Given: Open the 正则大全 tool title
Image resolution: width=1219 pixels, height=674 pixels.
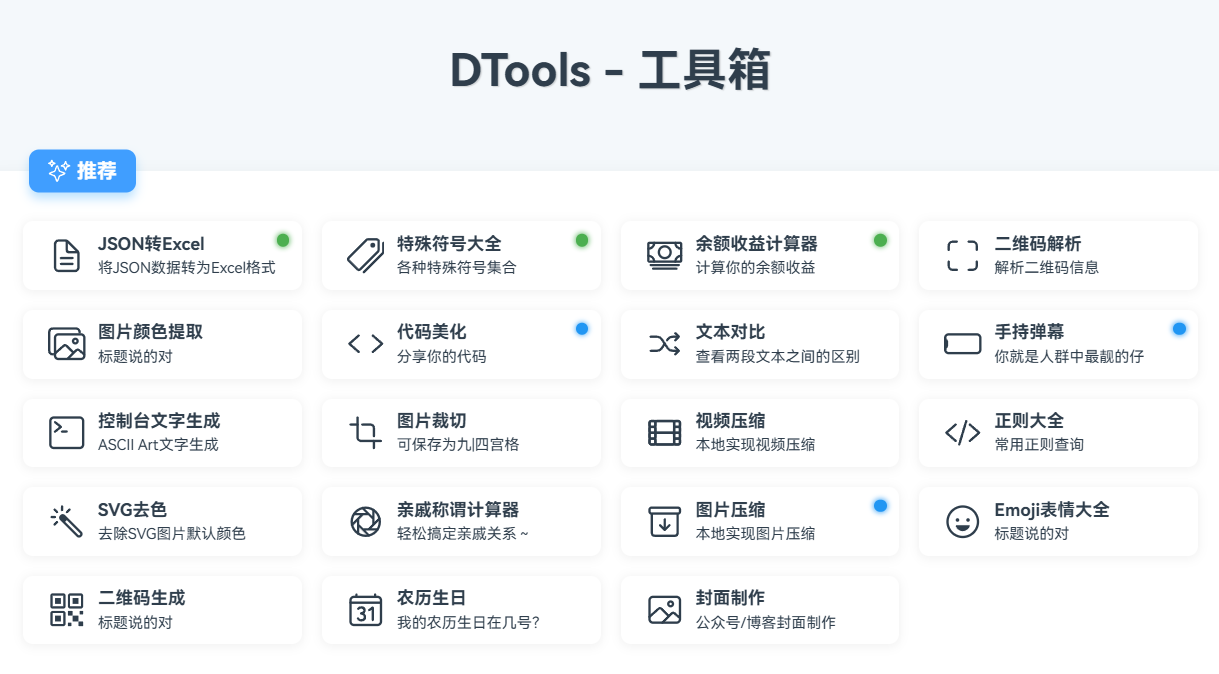Looking at the screenshot, I should 1030,421.
